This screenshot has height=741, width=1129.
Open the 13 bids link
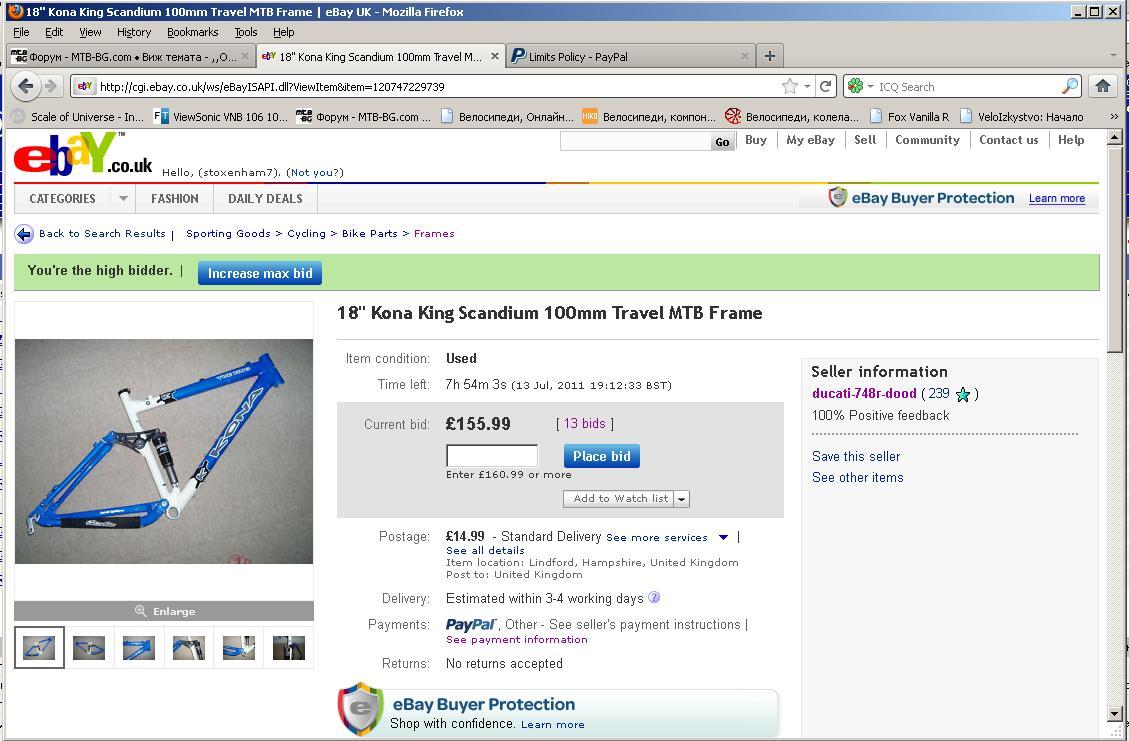click(x=584, y=423)
